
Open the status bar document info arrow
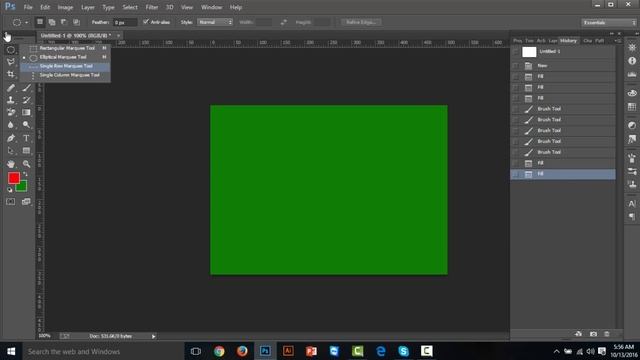pos(153,336)
